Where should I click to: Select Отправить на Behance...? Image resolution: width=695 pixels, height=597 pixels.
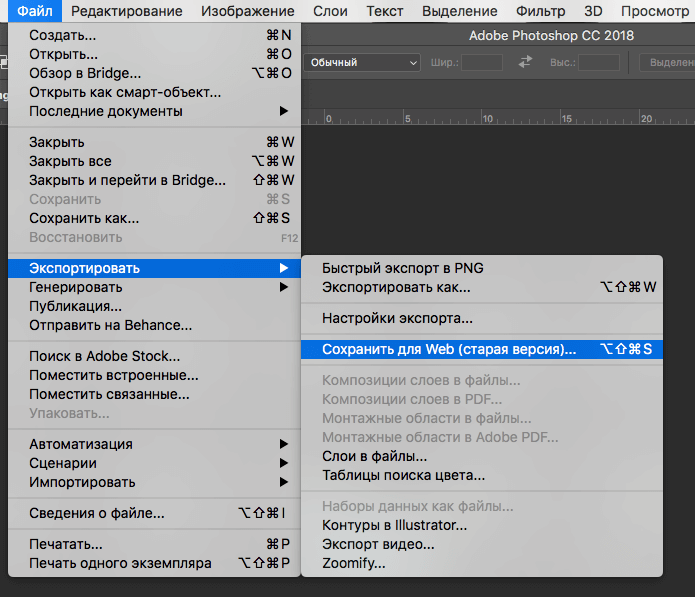(154, 325)
